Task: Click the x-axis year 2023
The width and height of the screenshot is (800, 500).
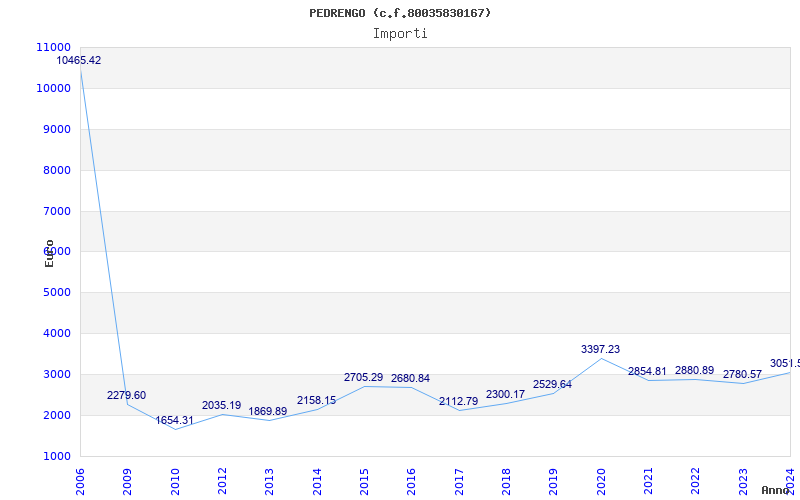Action: pyautogui.click(x=743, y=482)
